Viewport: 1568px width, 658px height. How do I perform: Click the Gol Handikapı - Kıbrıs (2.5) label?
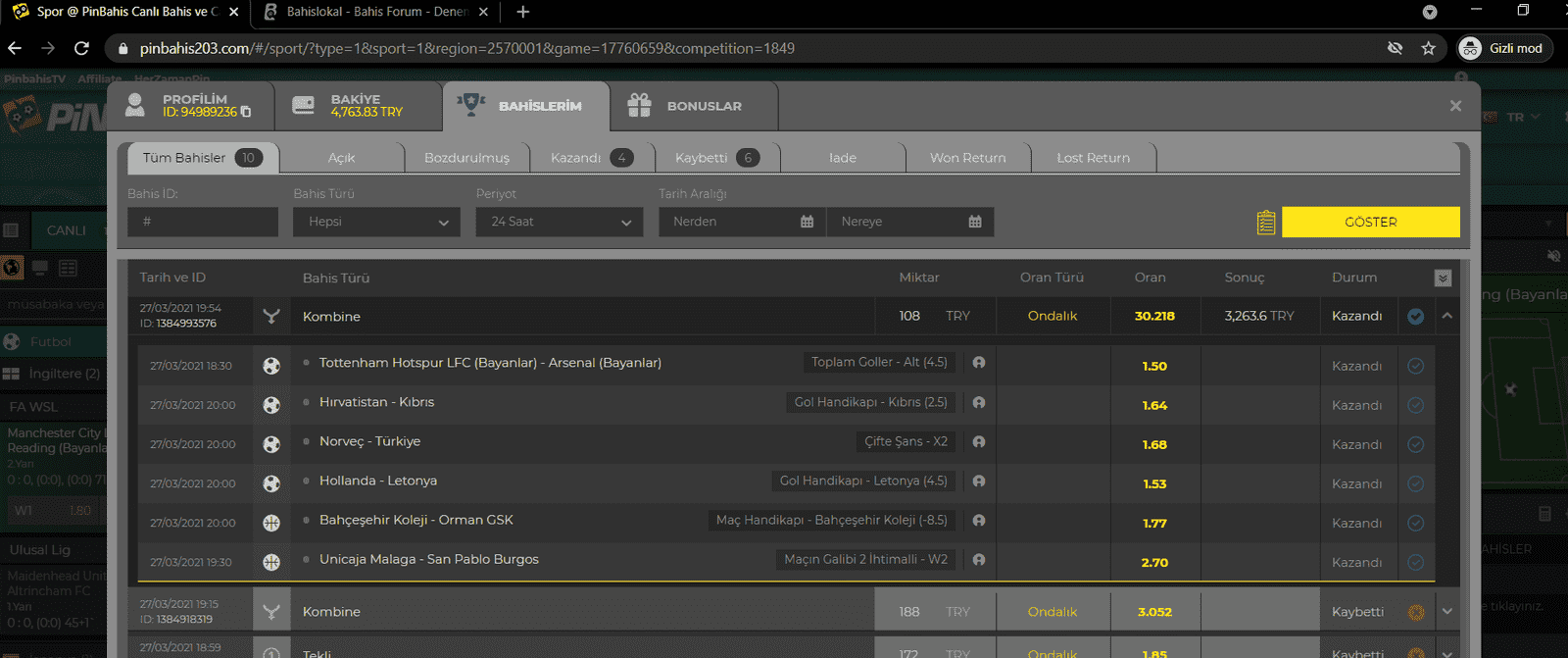870,402
